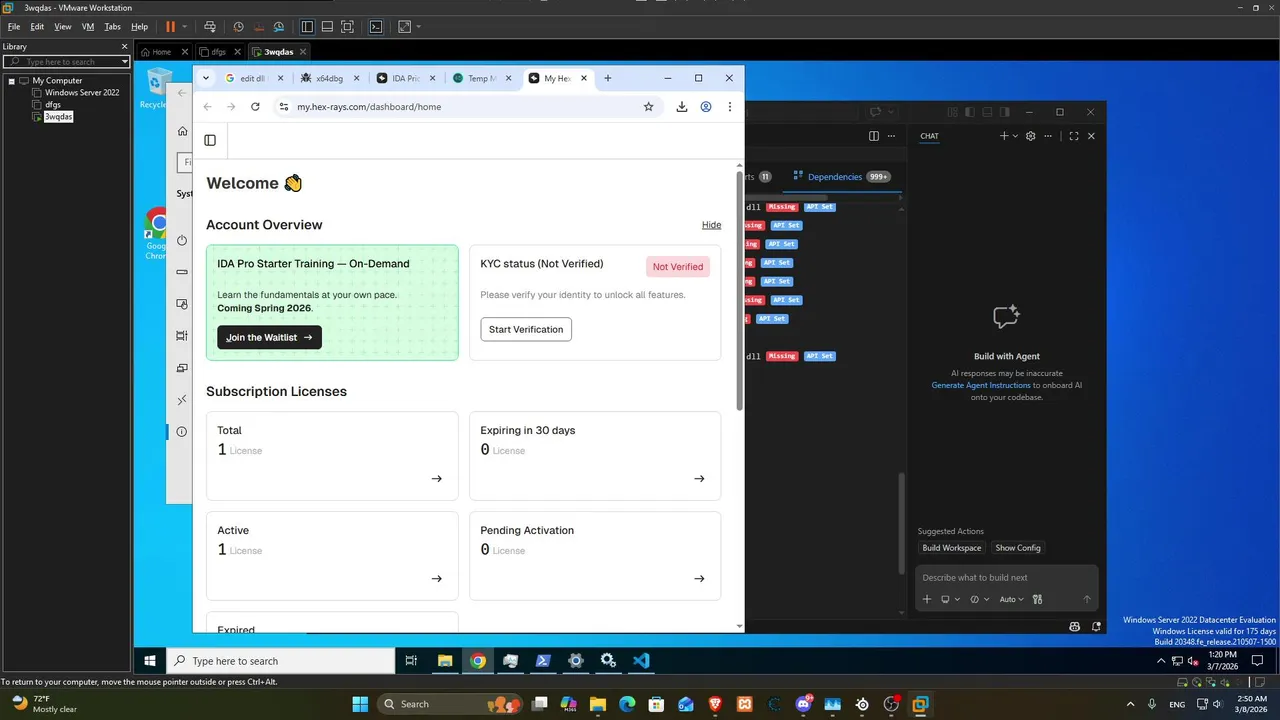Open Chrome profile avatar icon
The width and height of the screenshot is (1280, 720).
click(x=706, y=107)
